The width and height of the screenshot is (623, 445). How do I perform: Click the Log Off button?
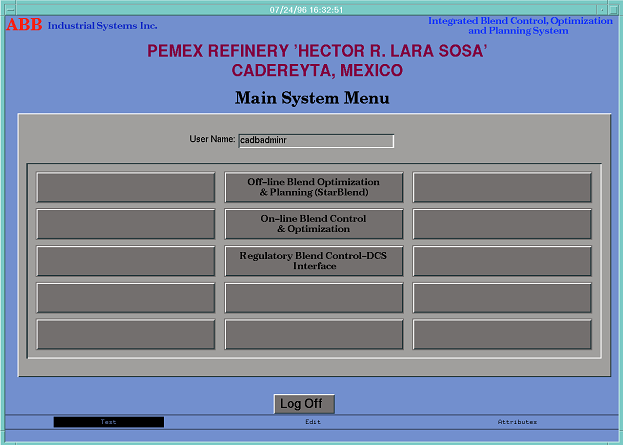pyautogui.click(x=304, y=404)
